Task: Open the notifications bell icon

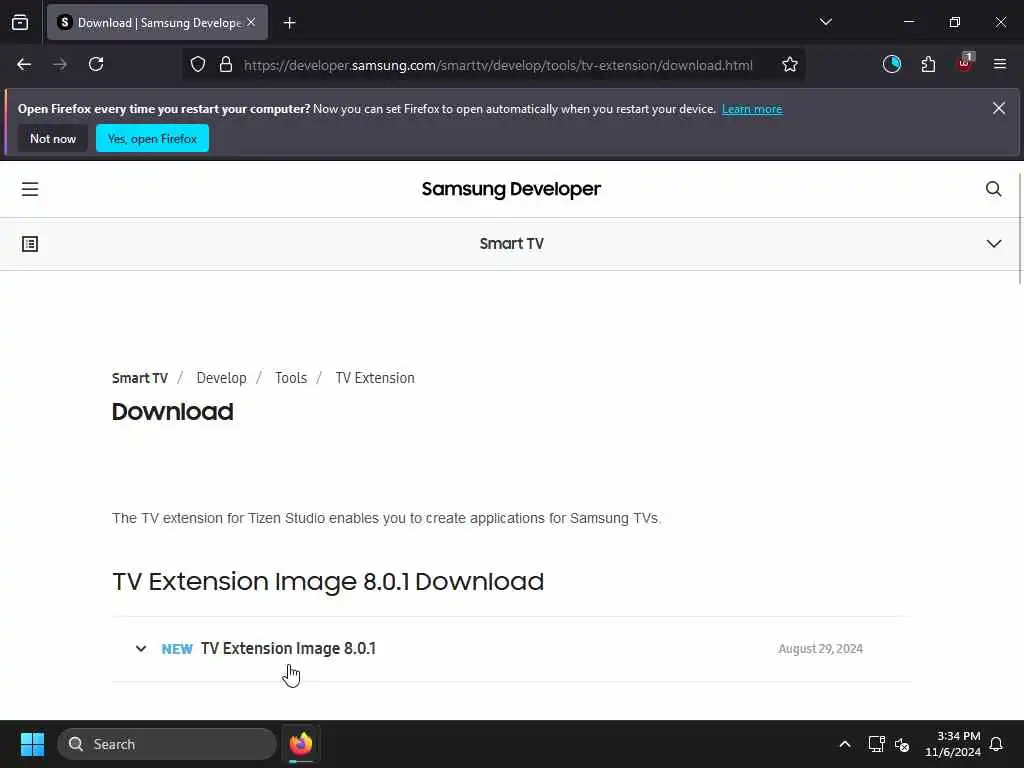Action: (x=996, y=744)
